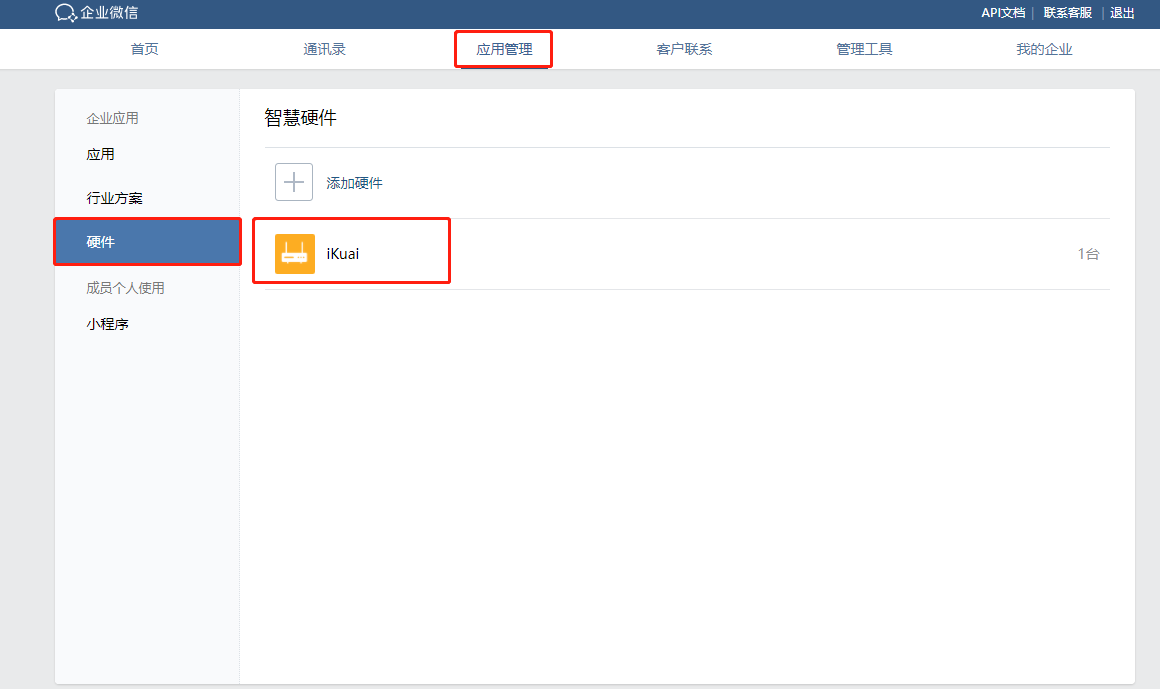Image resolution: width=1160 pixels, height=689 pixels.
Task: Click the 企业微信 logo icon
Action: coord(65,13)
